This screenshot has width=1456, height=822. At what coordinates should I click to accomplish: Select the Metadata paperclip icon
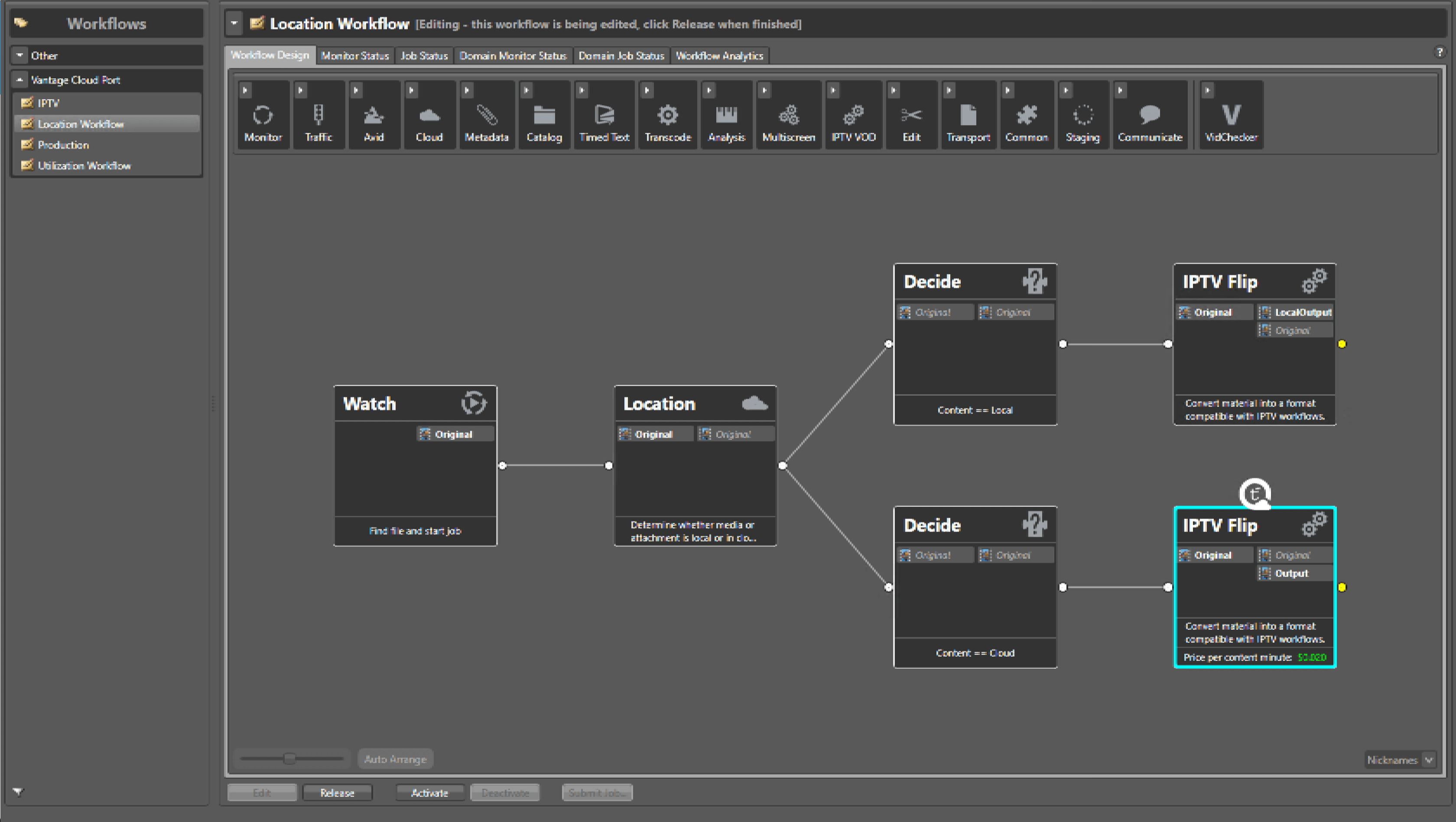click(487, 115)
